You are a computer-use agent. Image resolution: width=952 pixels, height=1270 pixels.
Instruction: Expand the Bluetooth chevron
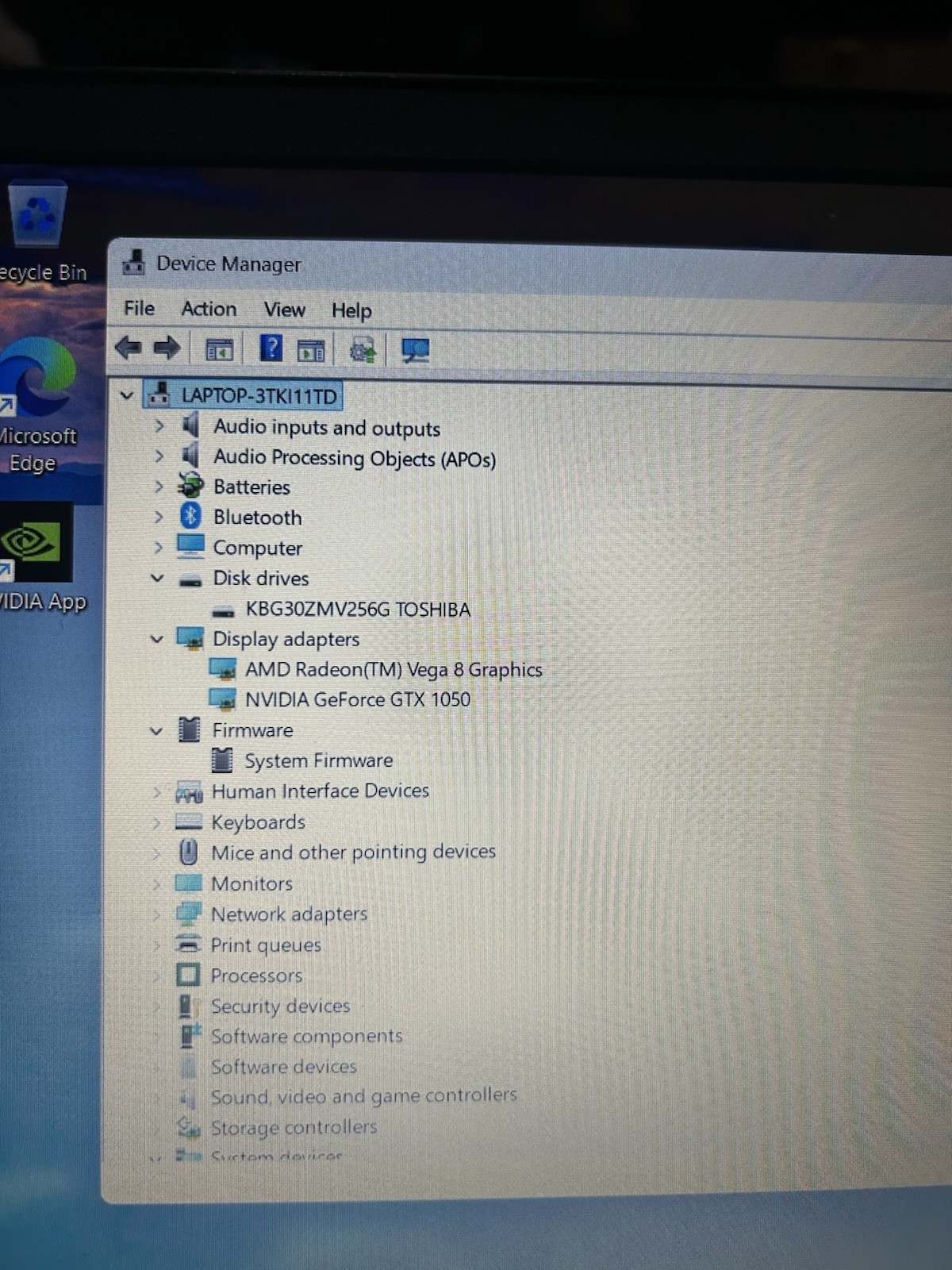tap(159, 517)
